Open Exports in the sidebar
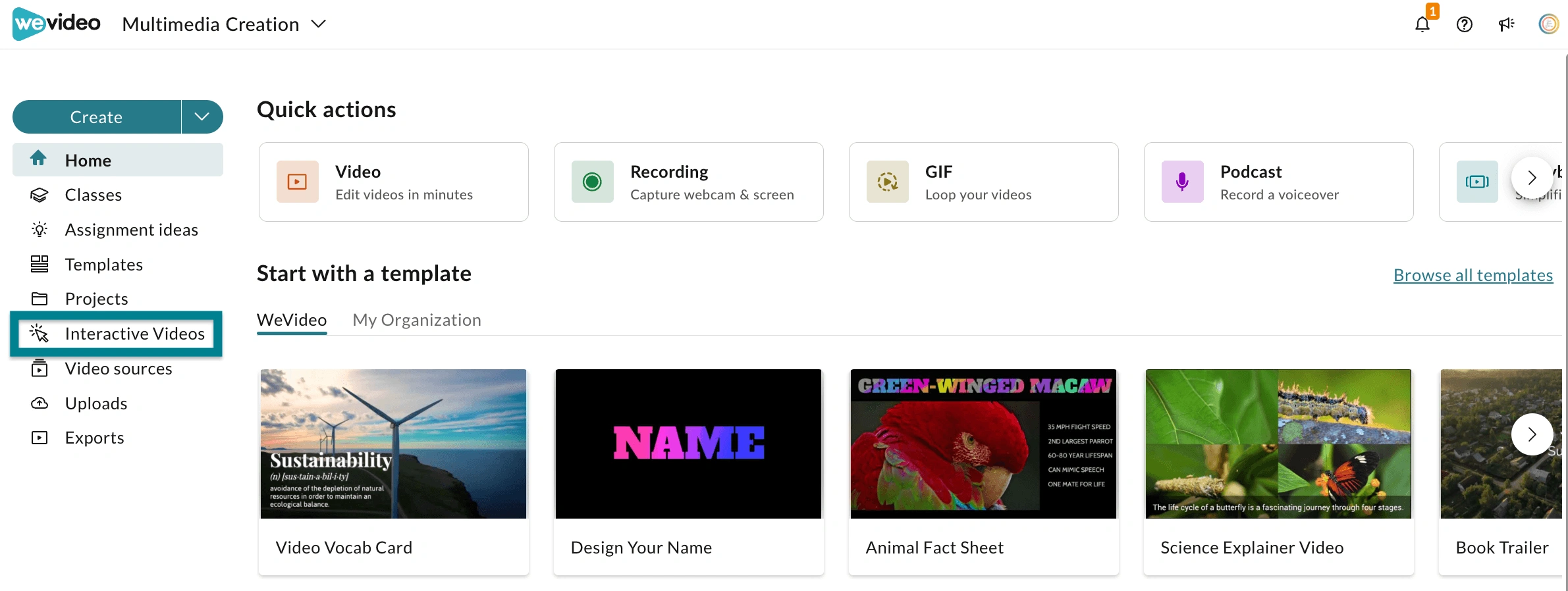This screenshot has width=1568, height=591. [118, 438]
